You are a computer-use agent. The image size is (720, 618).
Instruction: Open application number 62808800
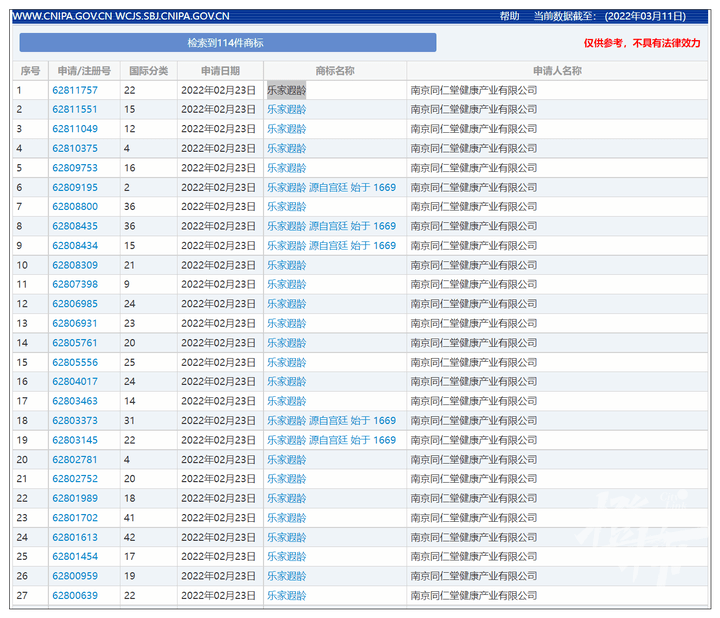click(75, 207)
